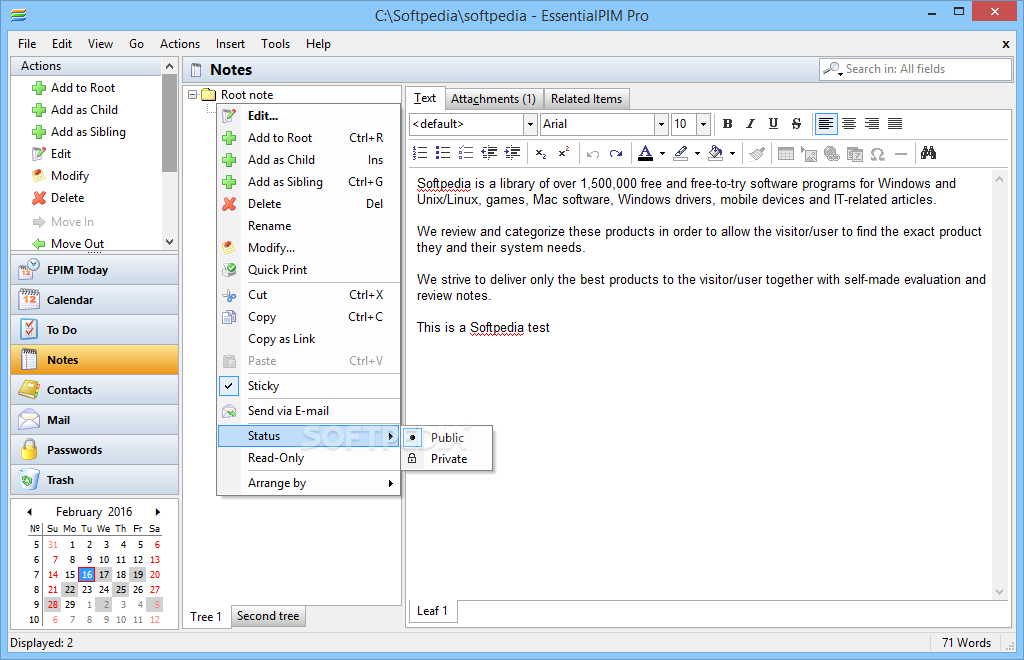
Task: Increase indent of text
Action: point(512,153)
